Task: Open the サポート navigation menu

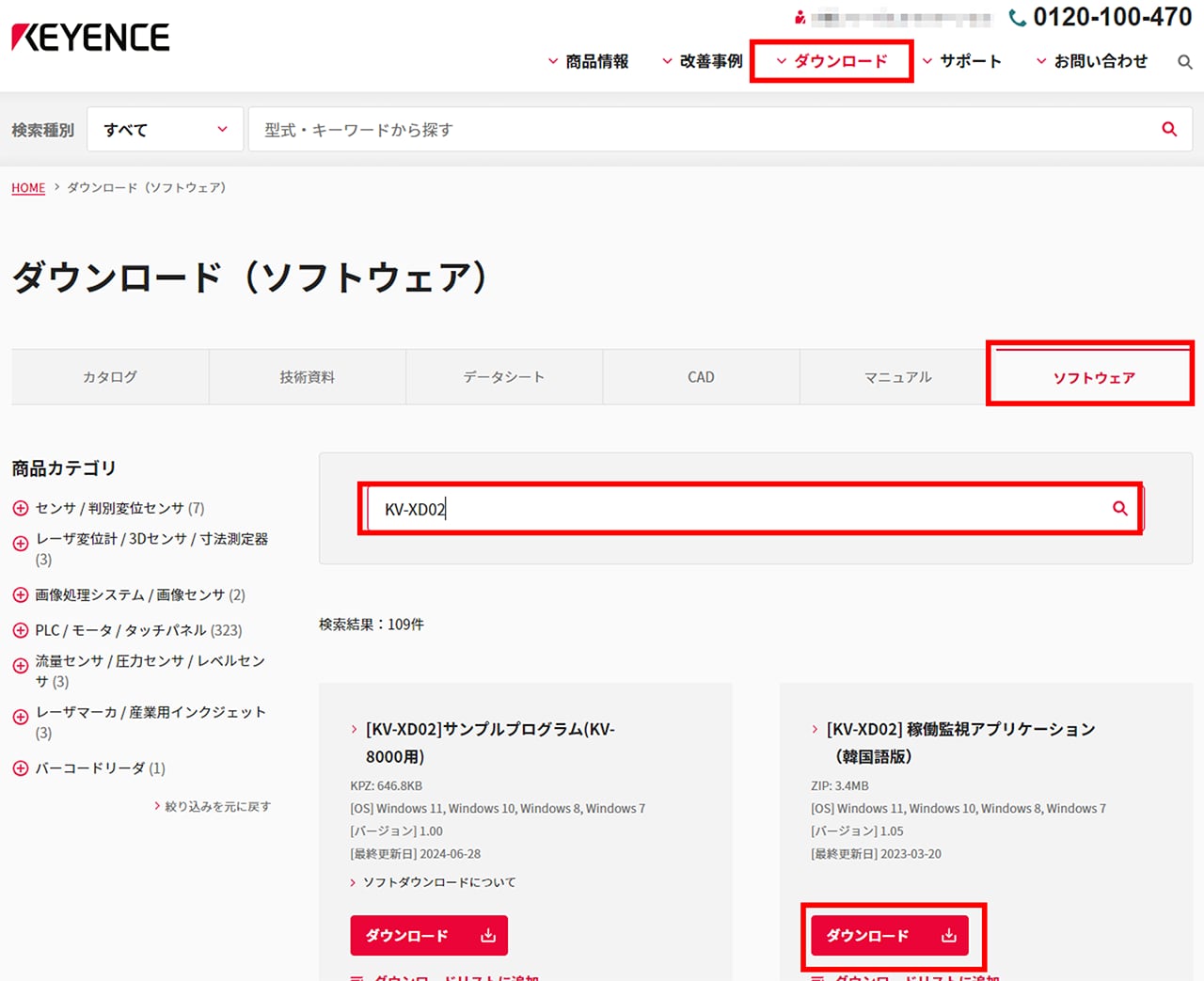Action: (x=961, y=62)
